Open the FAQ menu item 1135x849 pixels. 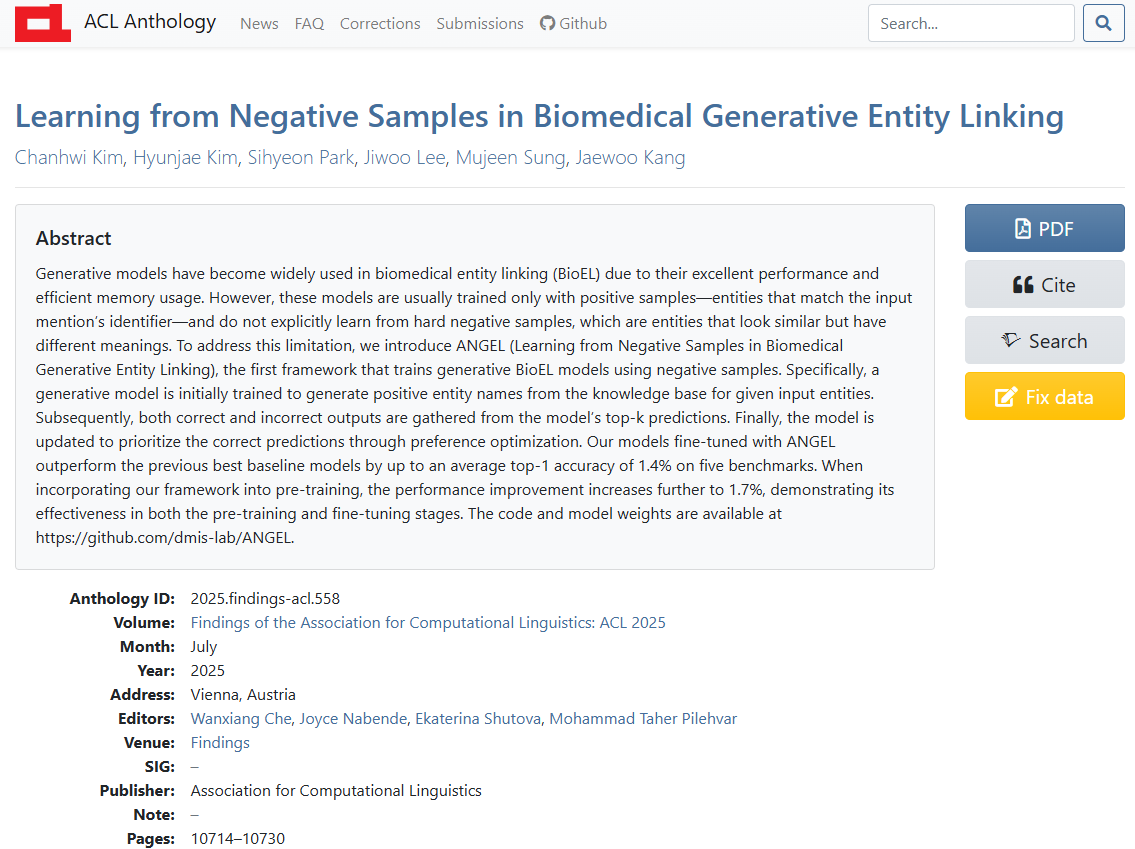309,23
